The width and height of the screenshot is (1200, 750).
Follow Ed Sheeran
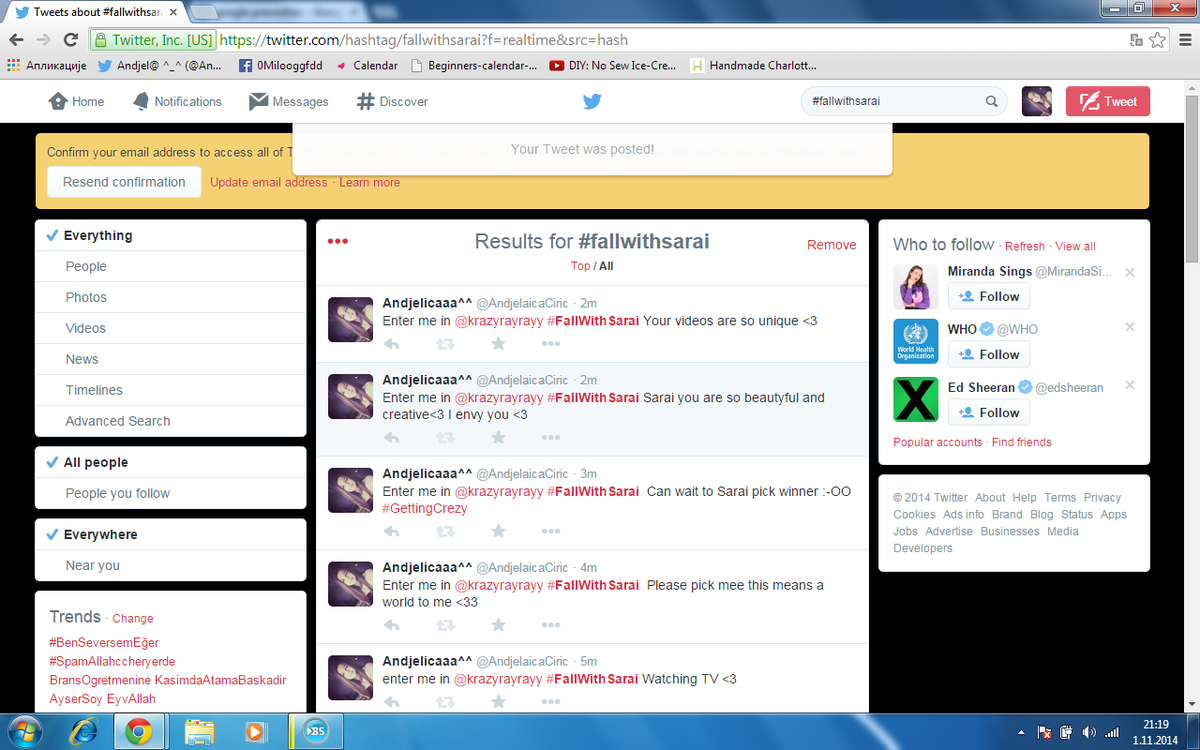point(989,412)
